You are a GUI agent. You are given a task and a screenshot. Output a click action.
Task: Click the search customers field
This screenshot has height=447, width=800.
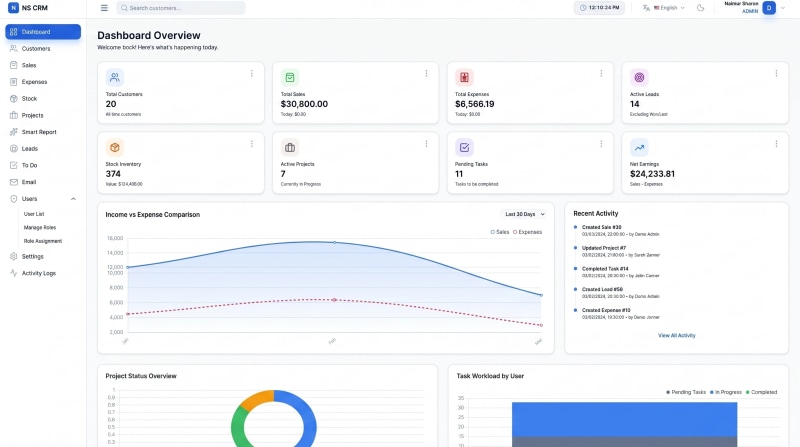pos(181,8)
